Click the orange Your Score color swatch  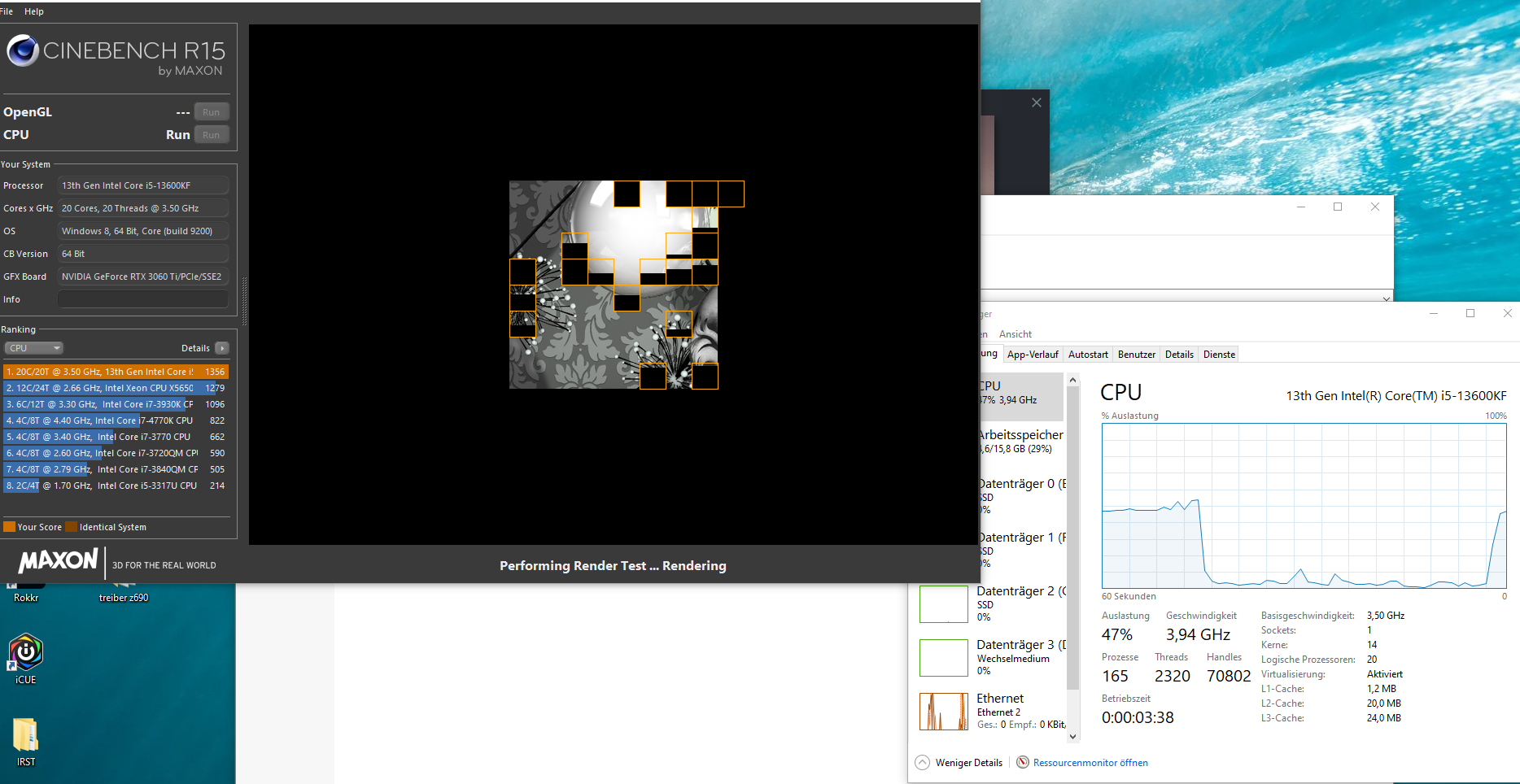tap(9, 527)
